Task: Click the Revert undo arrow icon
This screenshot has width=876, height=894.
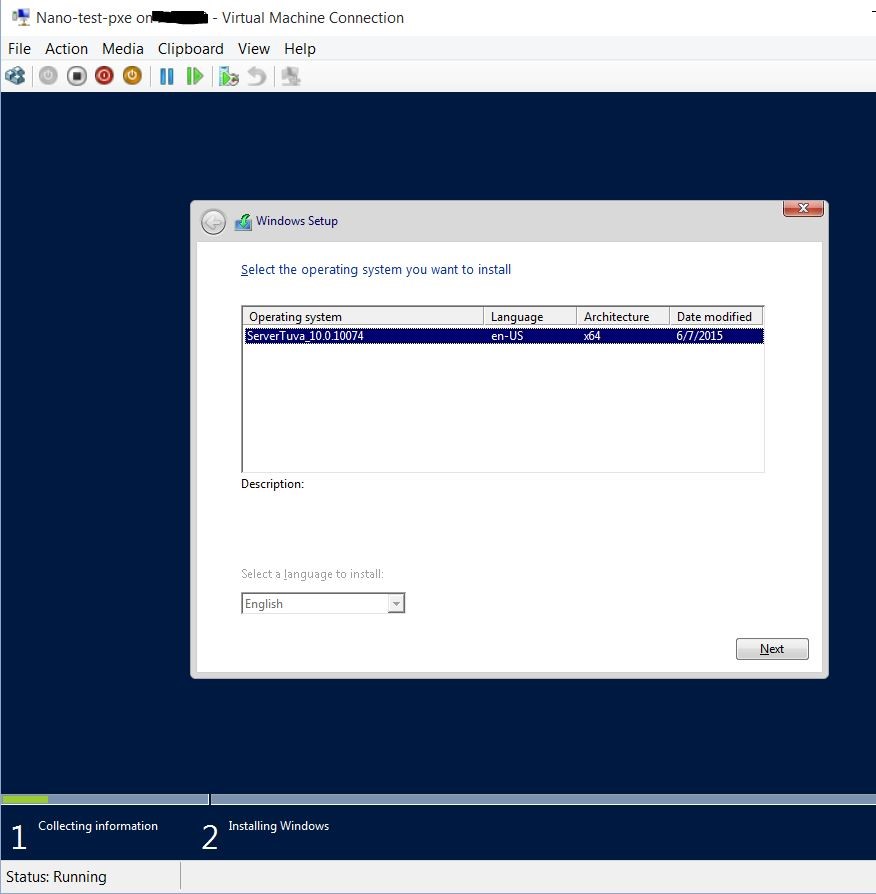Action: [x=257, y=76]
